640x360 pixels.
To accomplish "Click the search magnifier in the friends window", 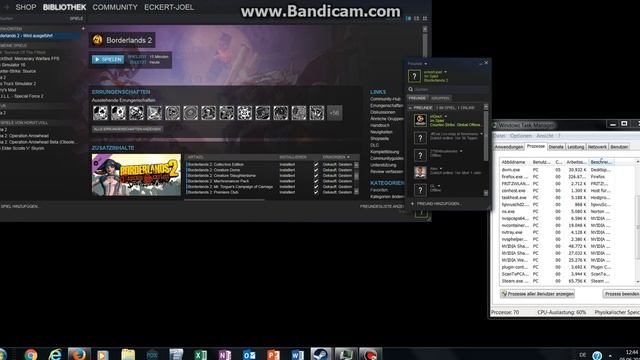I will pyautogui.click(x=411, y=89).
